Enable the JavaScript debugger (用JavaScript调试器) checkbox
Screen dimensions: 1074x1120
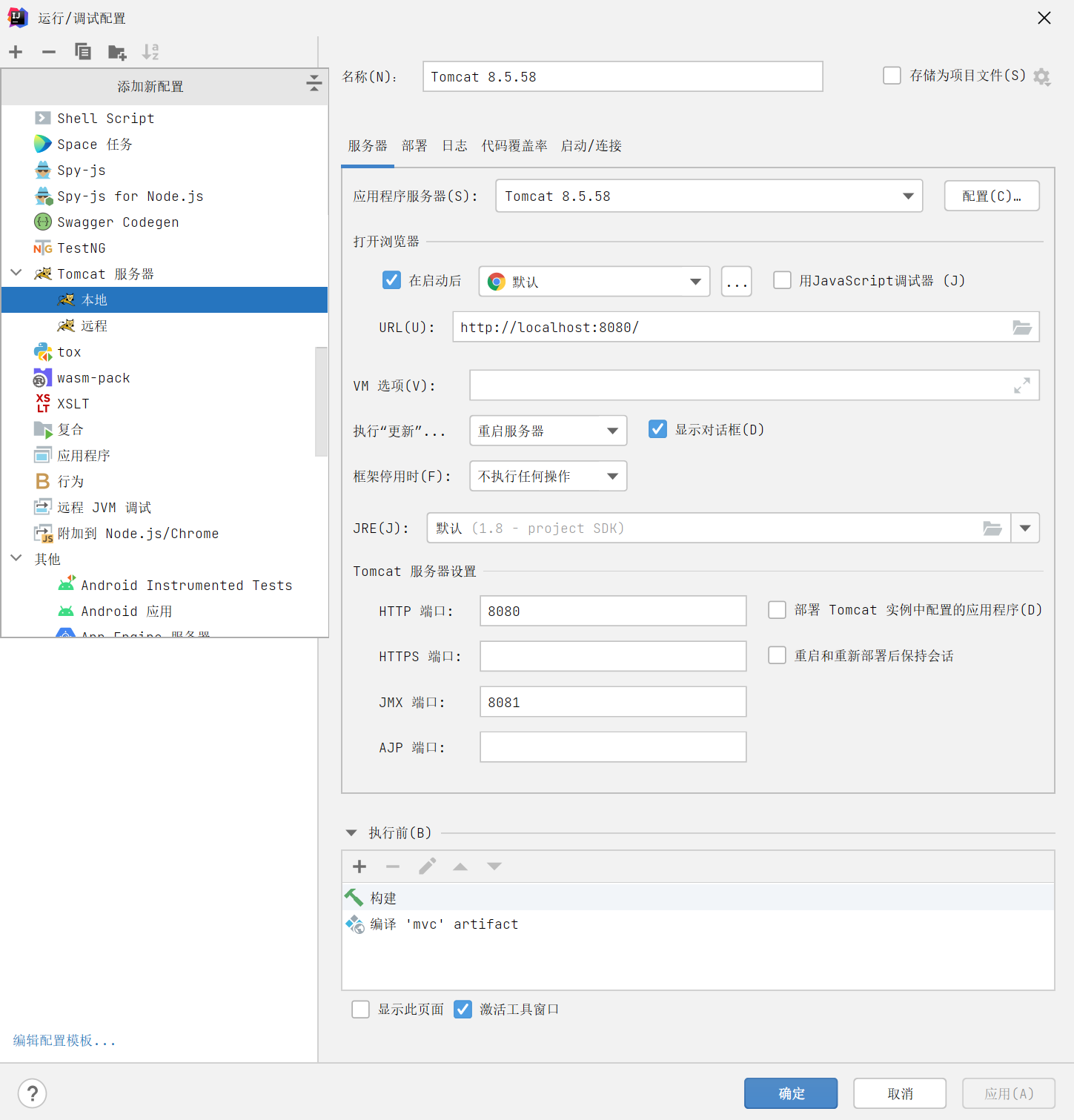tap(782, 280)
